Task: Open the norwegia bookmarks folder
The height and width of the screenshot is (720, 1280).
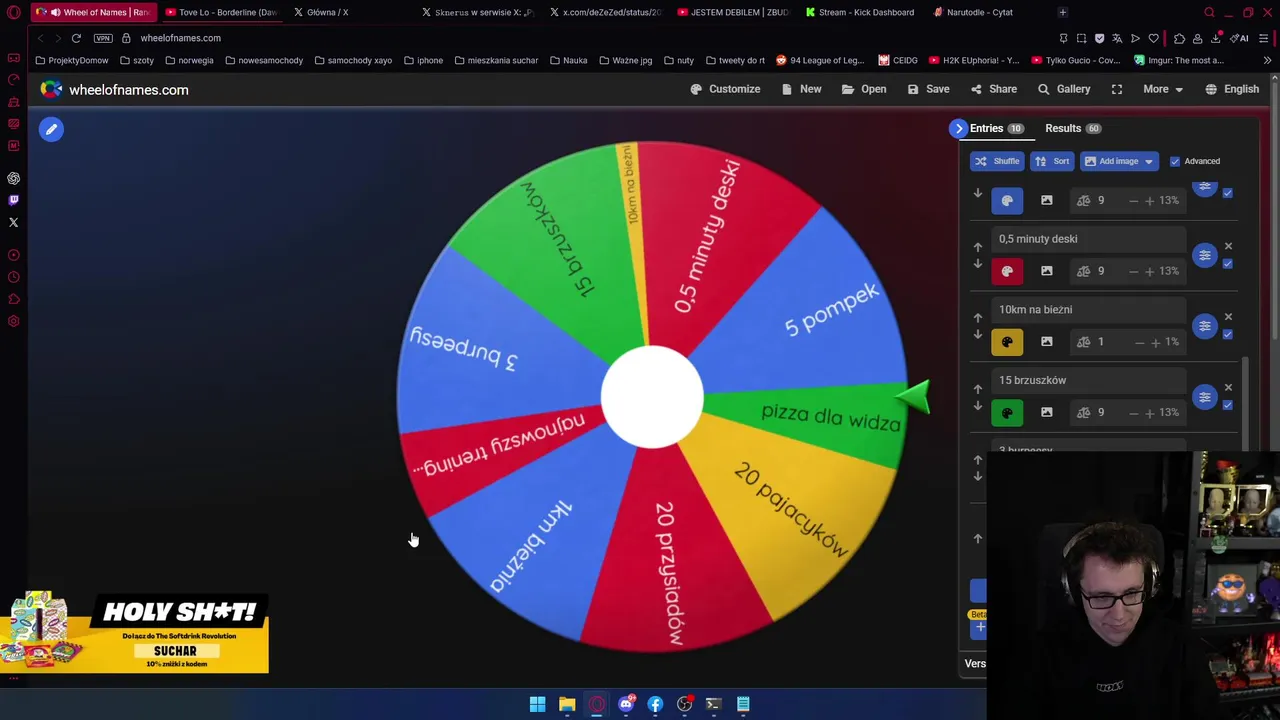Action: (x=189, y=60)
